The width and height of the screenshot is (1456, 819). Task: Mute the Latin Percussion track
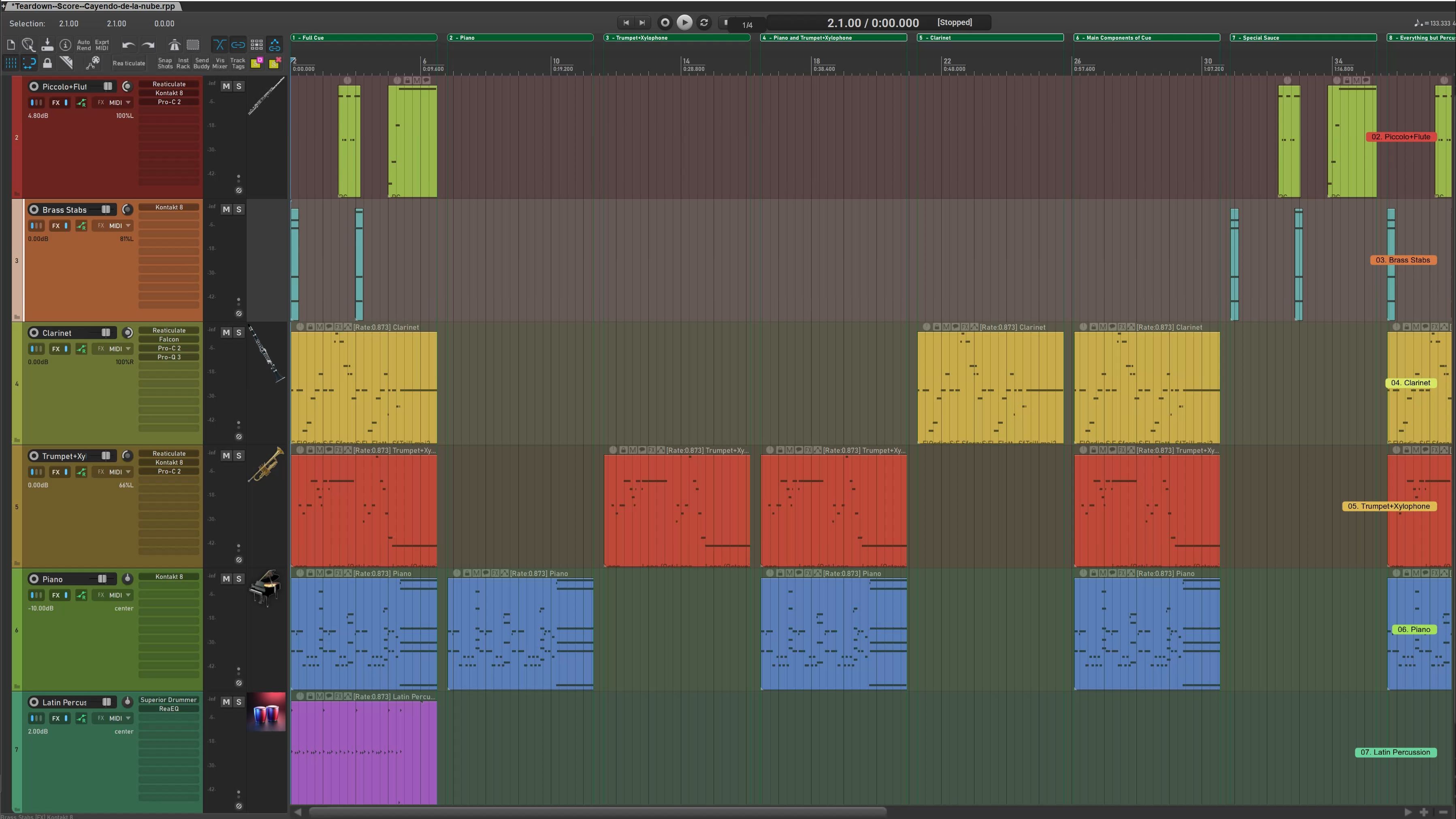click(x=226, y=702)
